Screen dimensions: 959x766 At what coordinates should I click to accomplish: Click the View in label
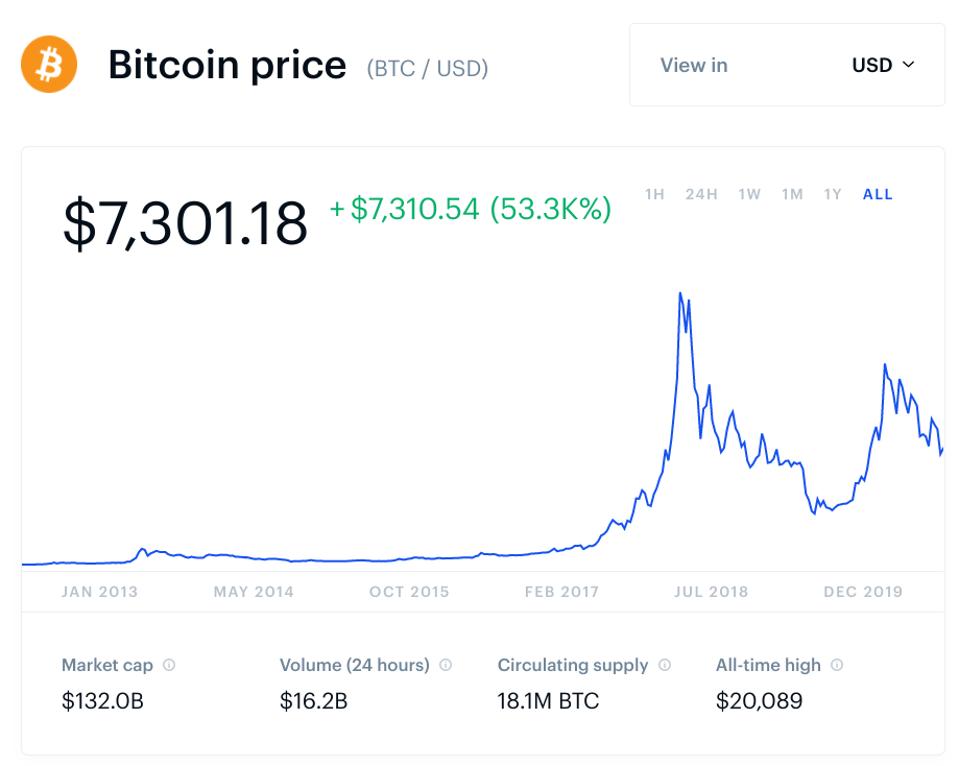693,65
